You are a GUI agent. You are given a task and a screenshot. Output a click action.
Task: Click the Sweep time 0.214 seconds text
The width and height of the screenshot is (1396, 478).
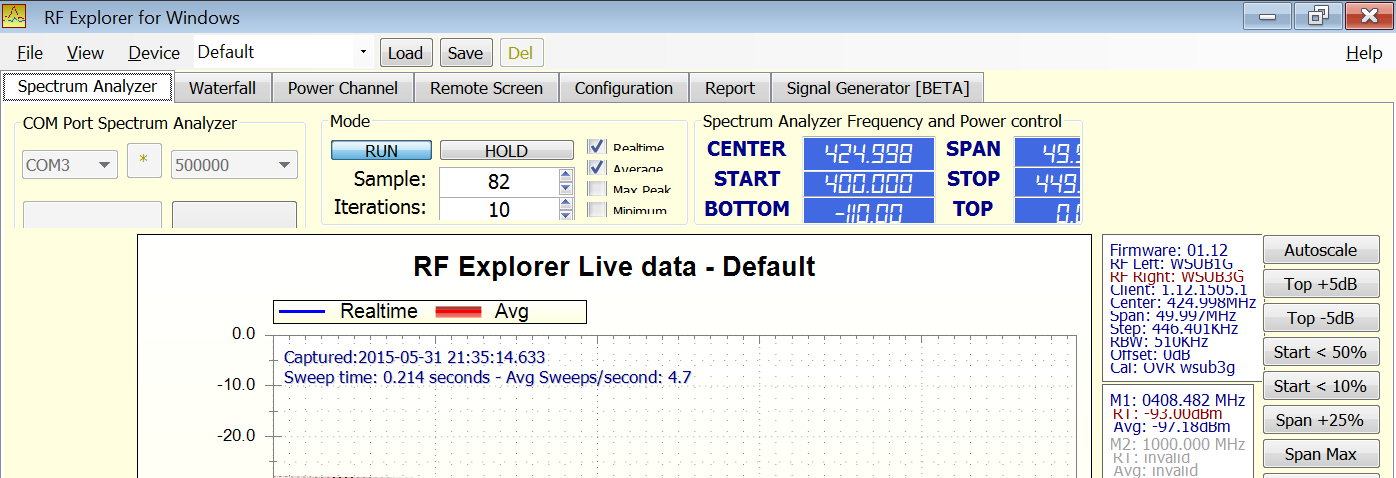point(487,378)
